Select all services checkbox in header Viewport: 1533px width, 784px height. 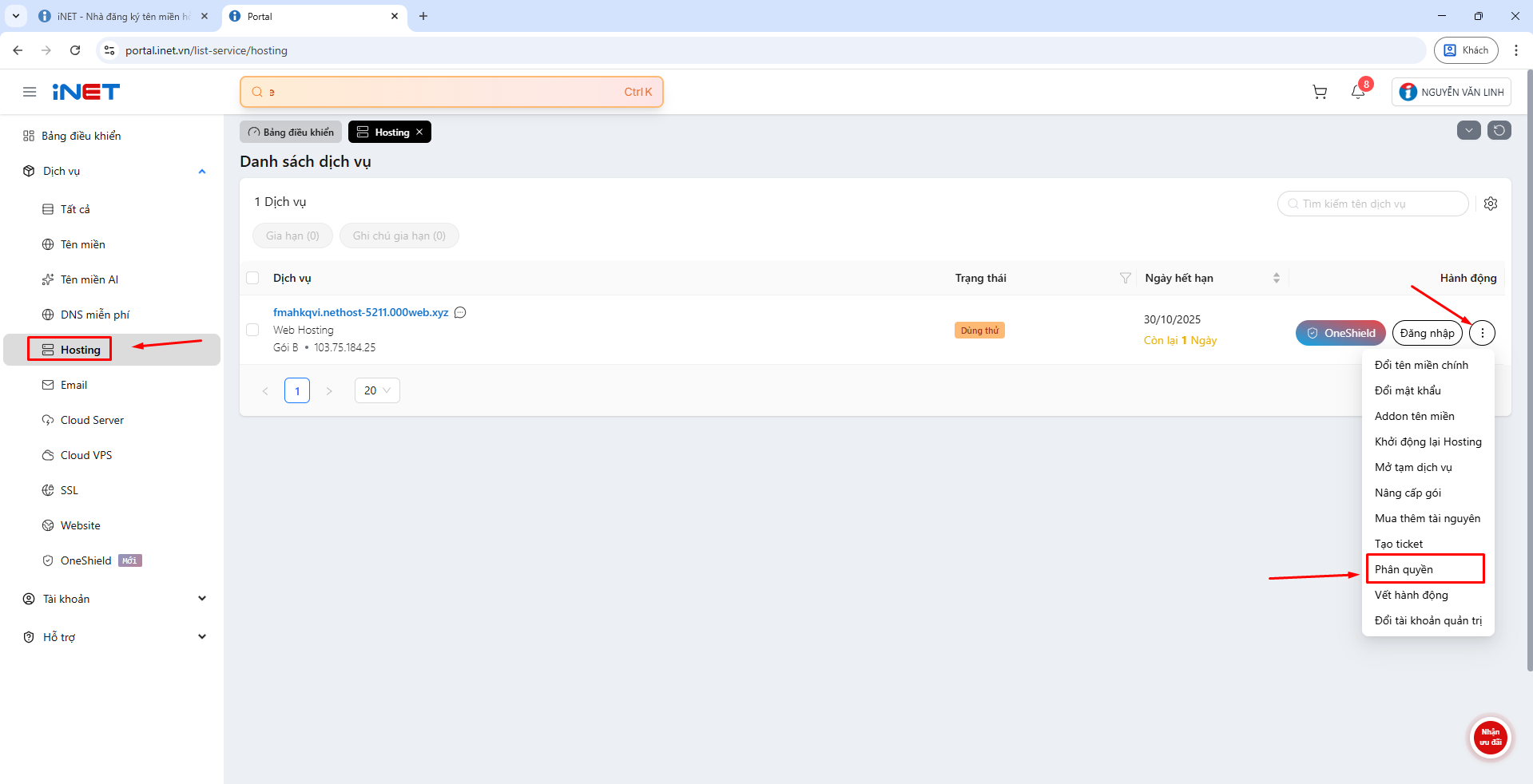[252, 278]
